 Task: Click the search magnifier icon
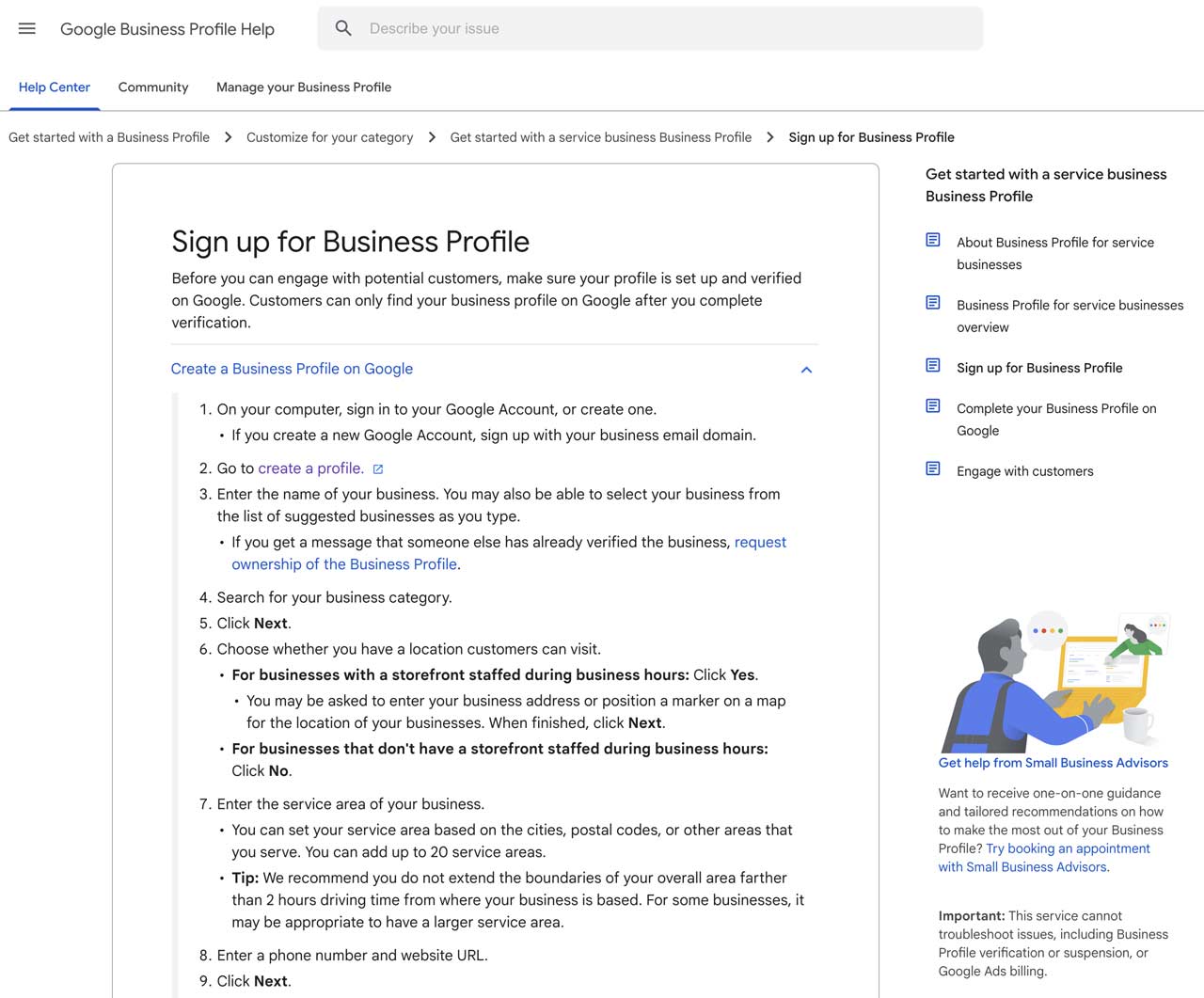coord(343,28)
